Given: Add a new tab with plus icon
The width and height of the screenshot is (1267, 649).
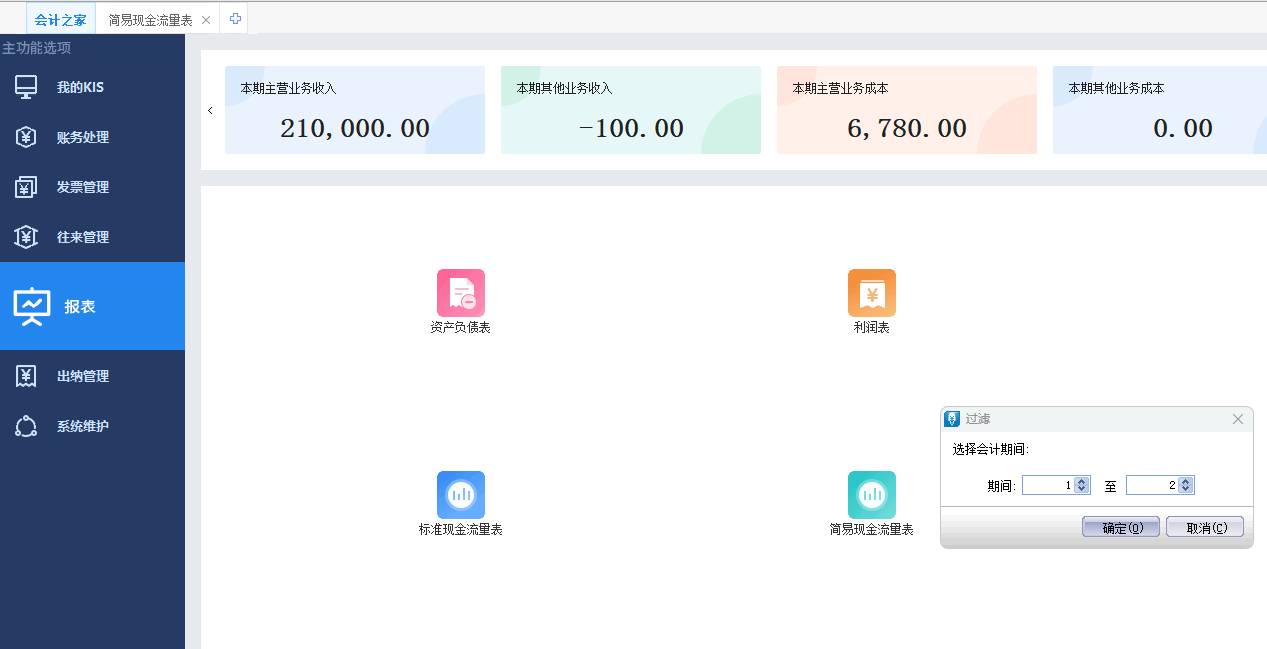Looking at the screenshot, I should click(235, 19).
